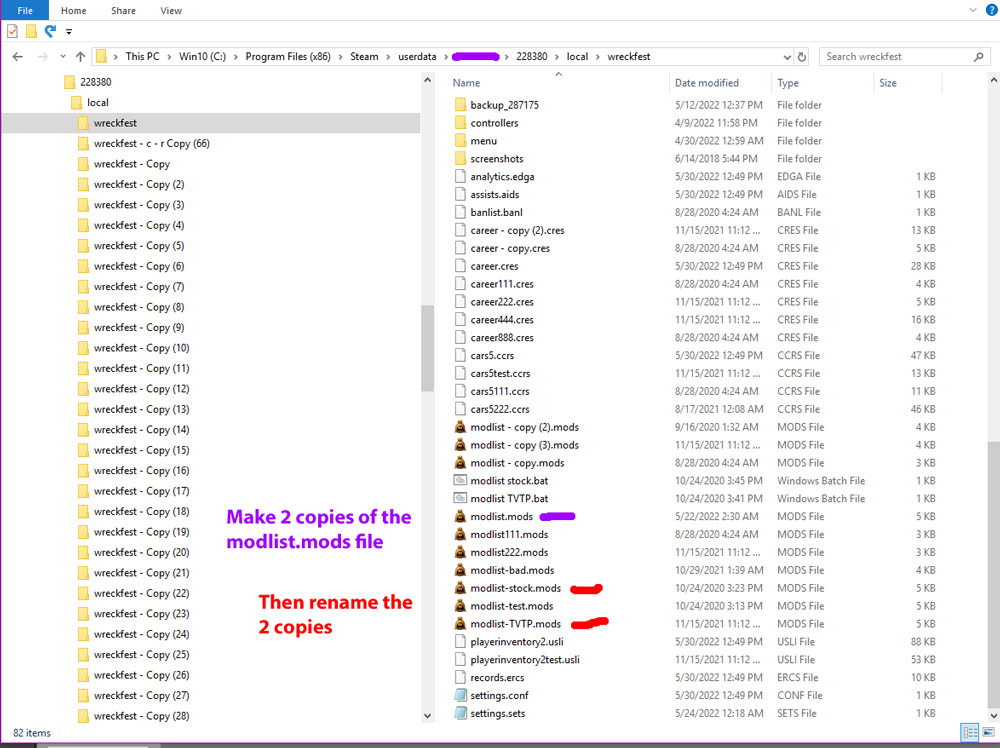Image resolution: width=1000 pixels, height=748 pixels.
Task: Open the Customize Quick Access Toolbar dropdown
Action: [69, 31]
